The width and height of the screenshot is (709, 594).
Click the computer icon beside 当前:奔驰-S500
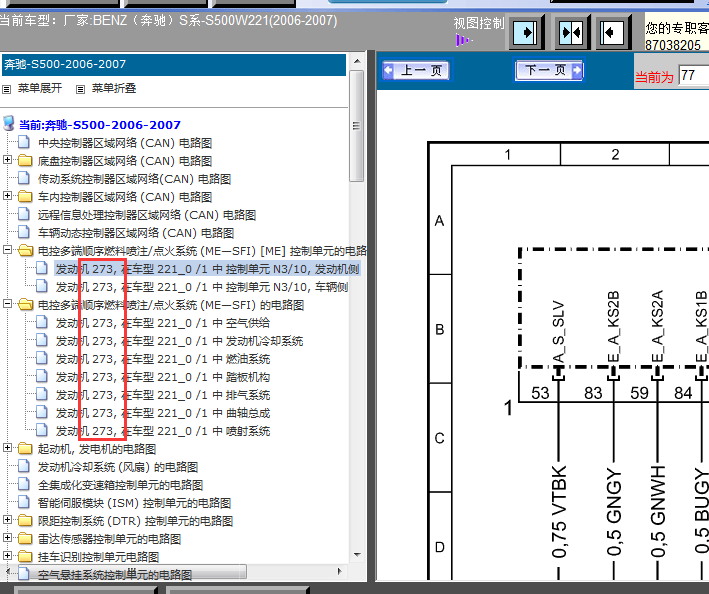click(9, 123)
